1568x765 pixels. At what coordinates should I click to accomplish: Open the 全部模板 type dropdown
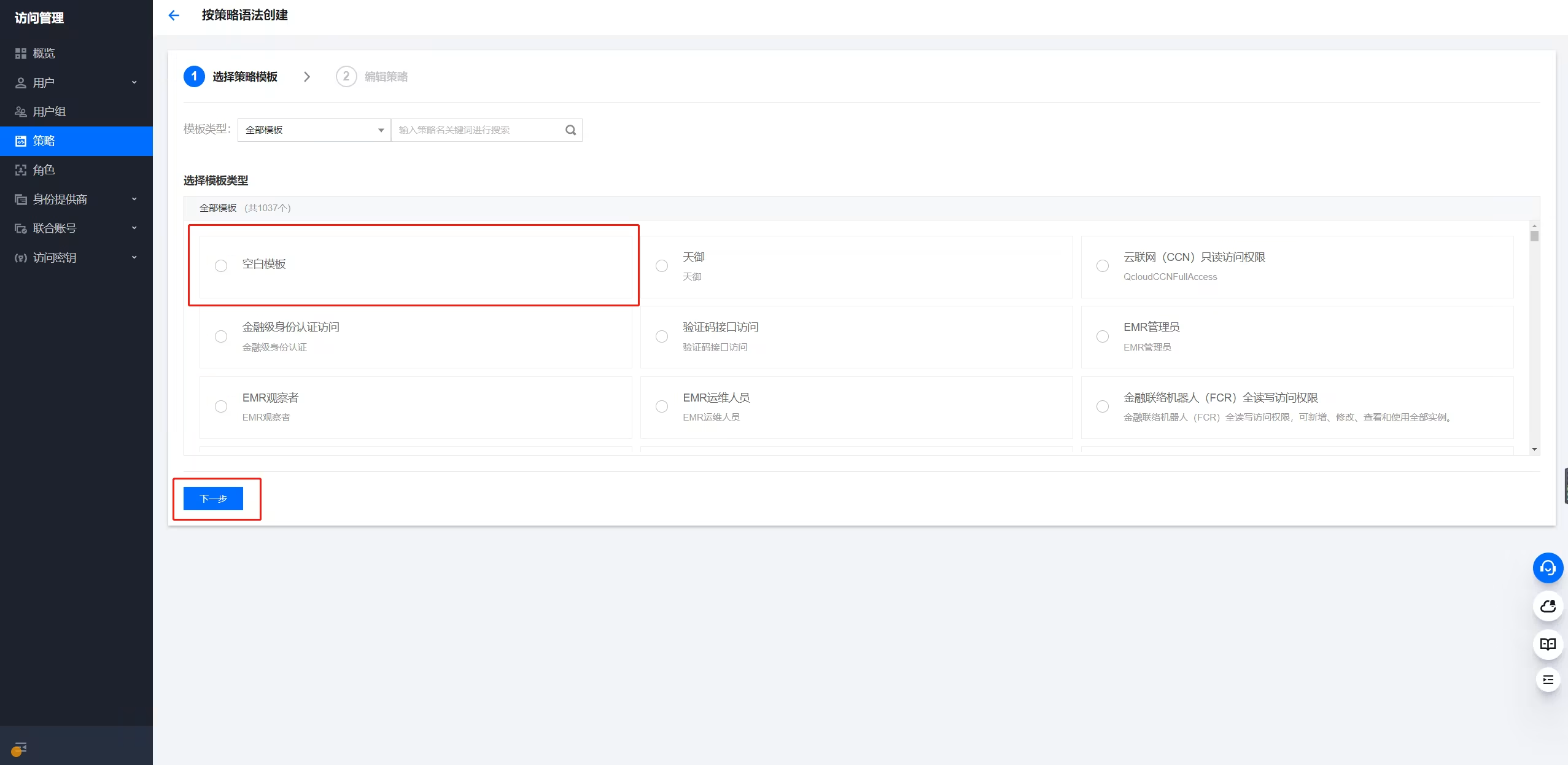pos(314,130)
